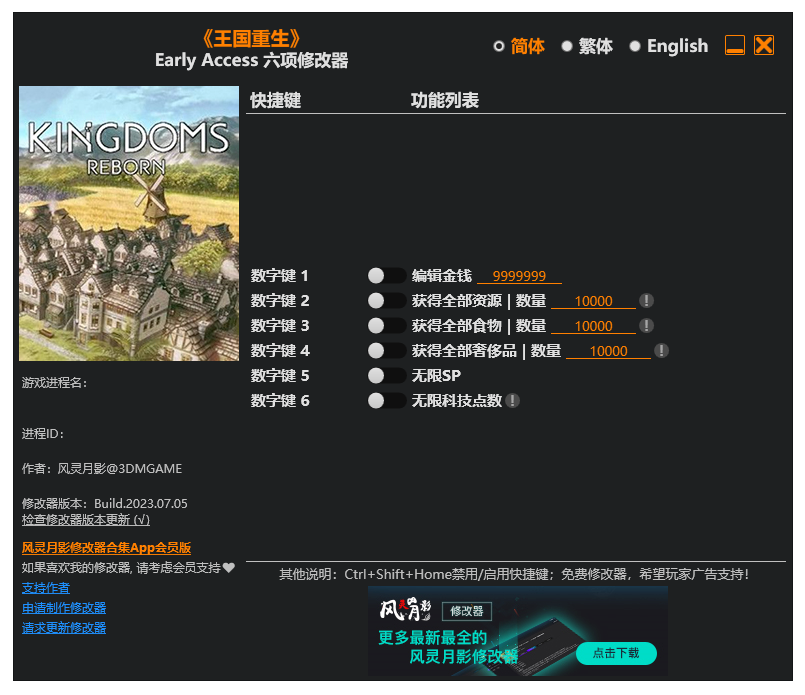Click info icon next to 获得全部奢侈品 quantity
The width and height of the screenshot is (805, 695).
(x=661, y=351)
